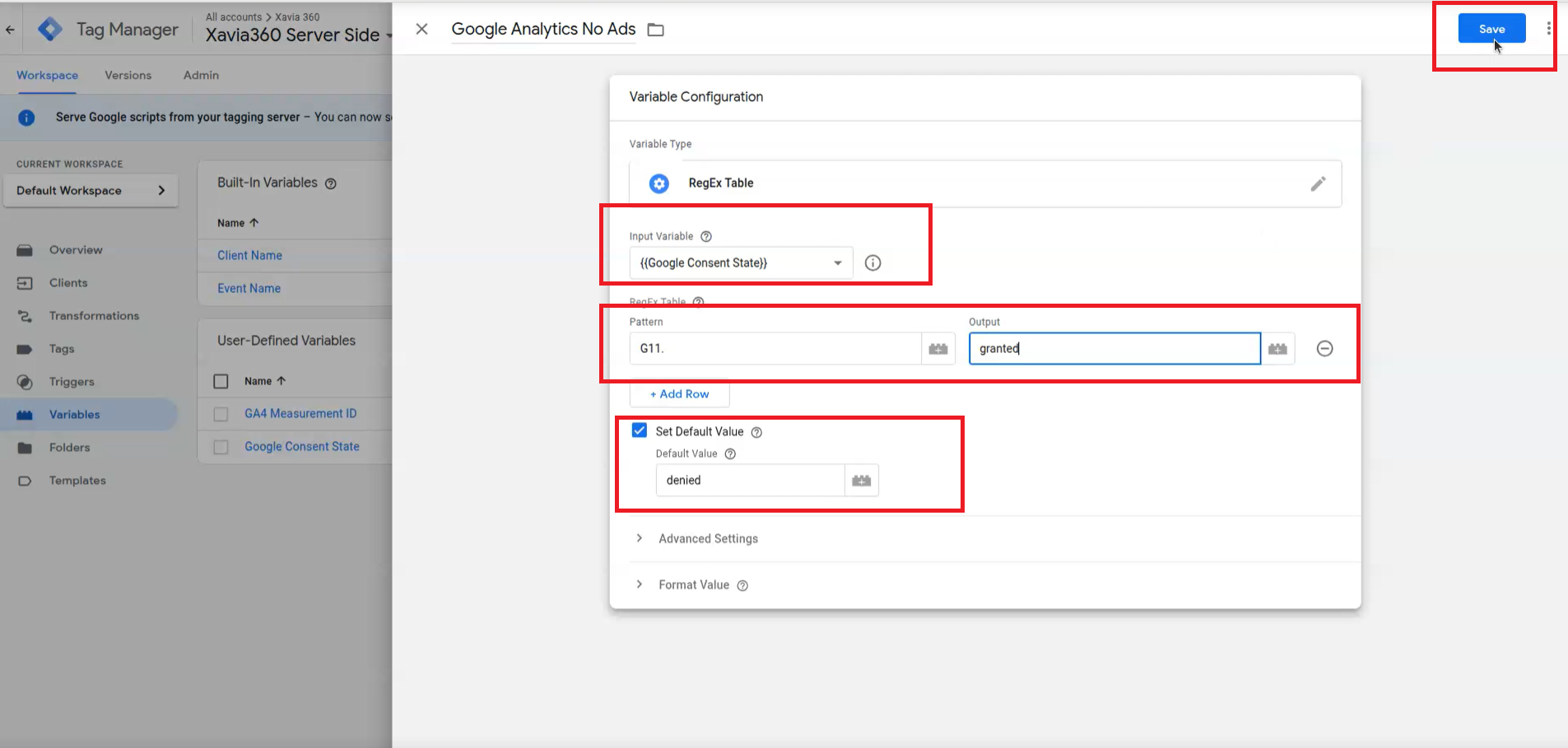Open Transformations in the sidebar
1568x748 pixels.
point(94,316)
